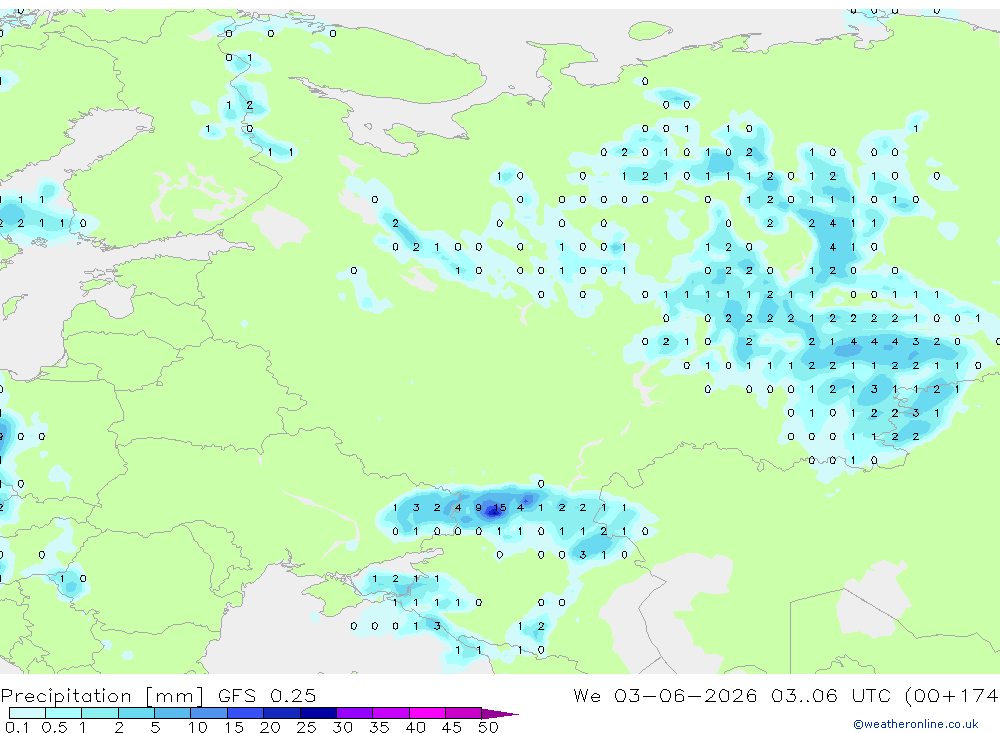Click the map value "9" beside the peak
Image resolution: width=1000 pixels, height=733 pixels.
(478, 508)
